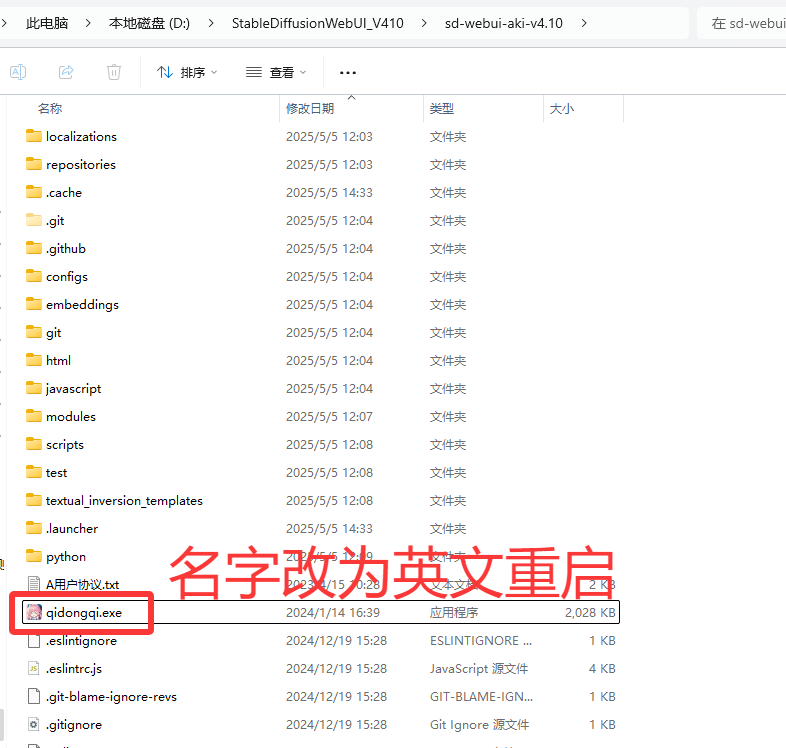Click the Delete trash icon
This screenshot has width=786, height=748.
coord(114,72)
